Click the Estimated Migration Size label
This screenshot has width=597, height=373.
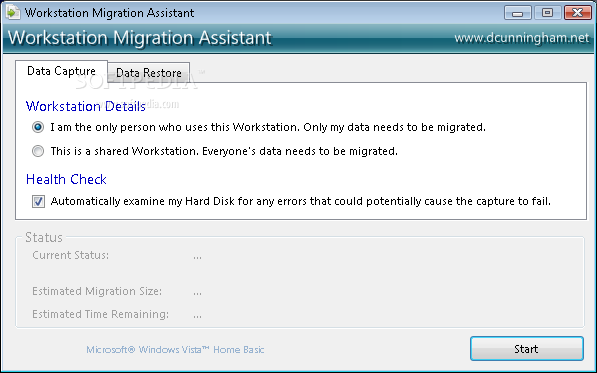pos(97,291)
